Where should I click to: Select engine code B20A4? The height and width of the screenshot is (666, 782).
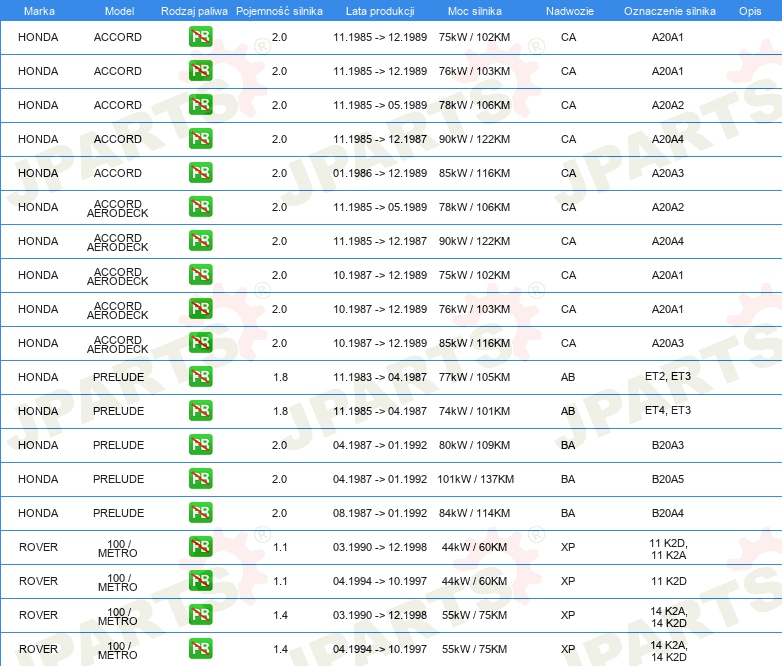(668, 513)
